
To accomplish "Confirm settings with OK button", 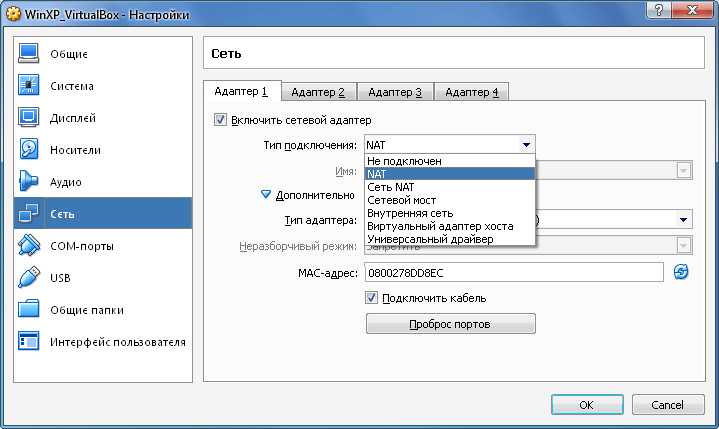I will point(587,405).
